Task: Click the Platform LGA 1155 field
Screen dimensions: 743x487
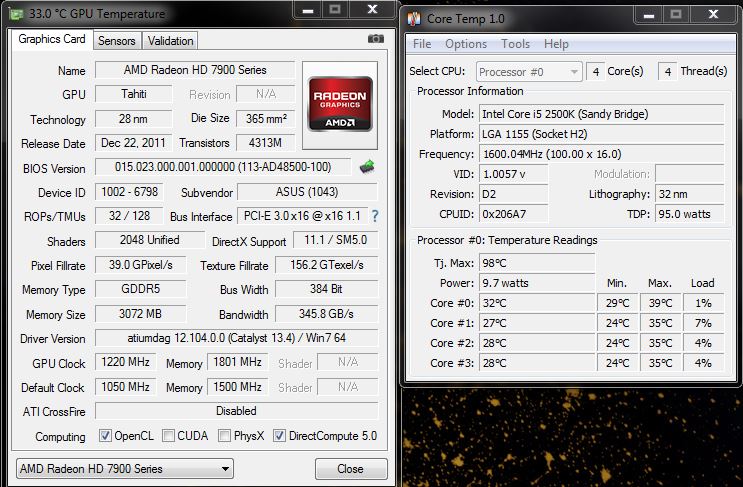Action: coord(602,134)
